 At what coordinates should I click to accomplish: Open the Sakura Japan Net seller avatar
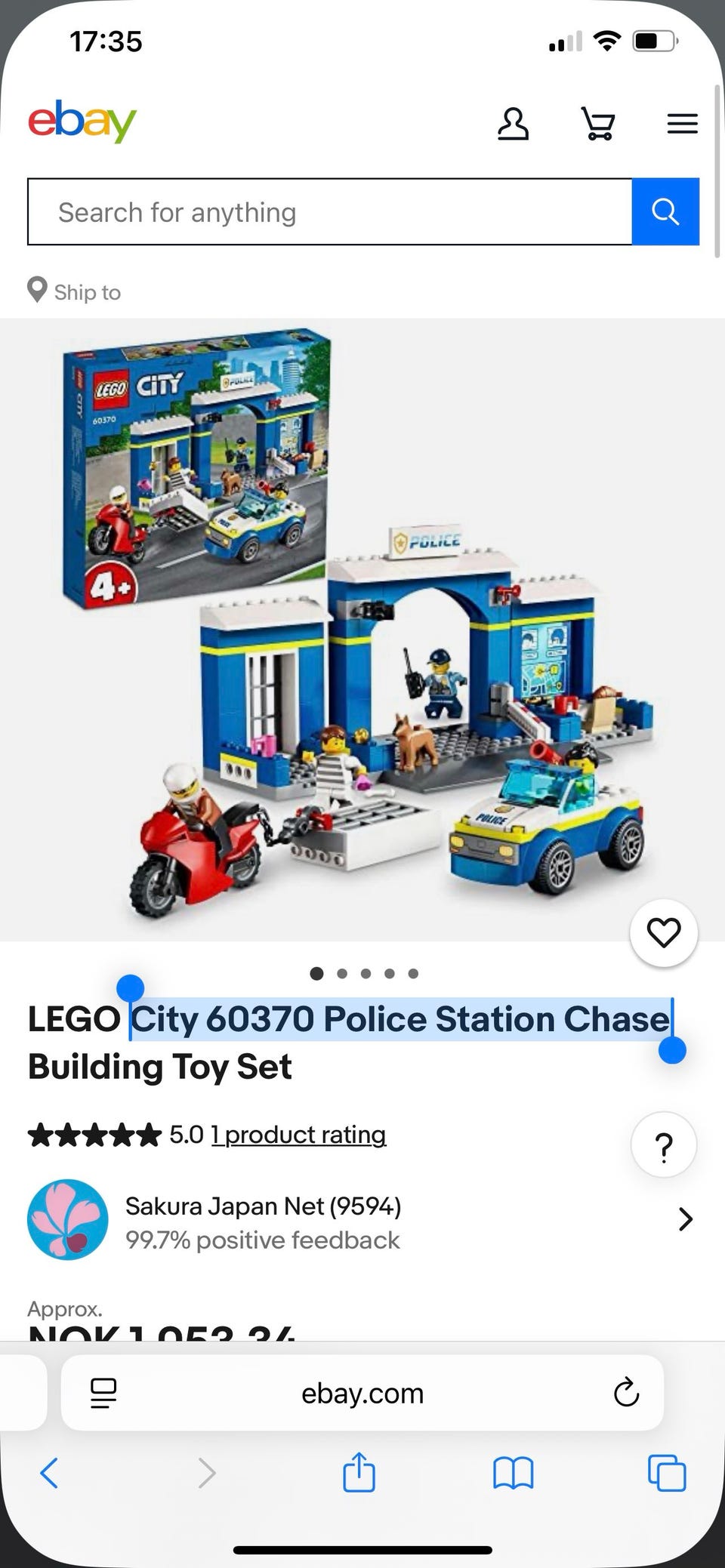click(68, 1219)
